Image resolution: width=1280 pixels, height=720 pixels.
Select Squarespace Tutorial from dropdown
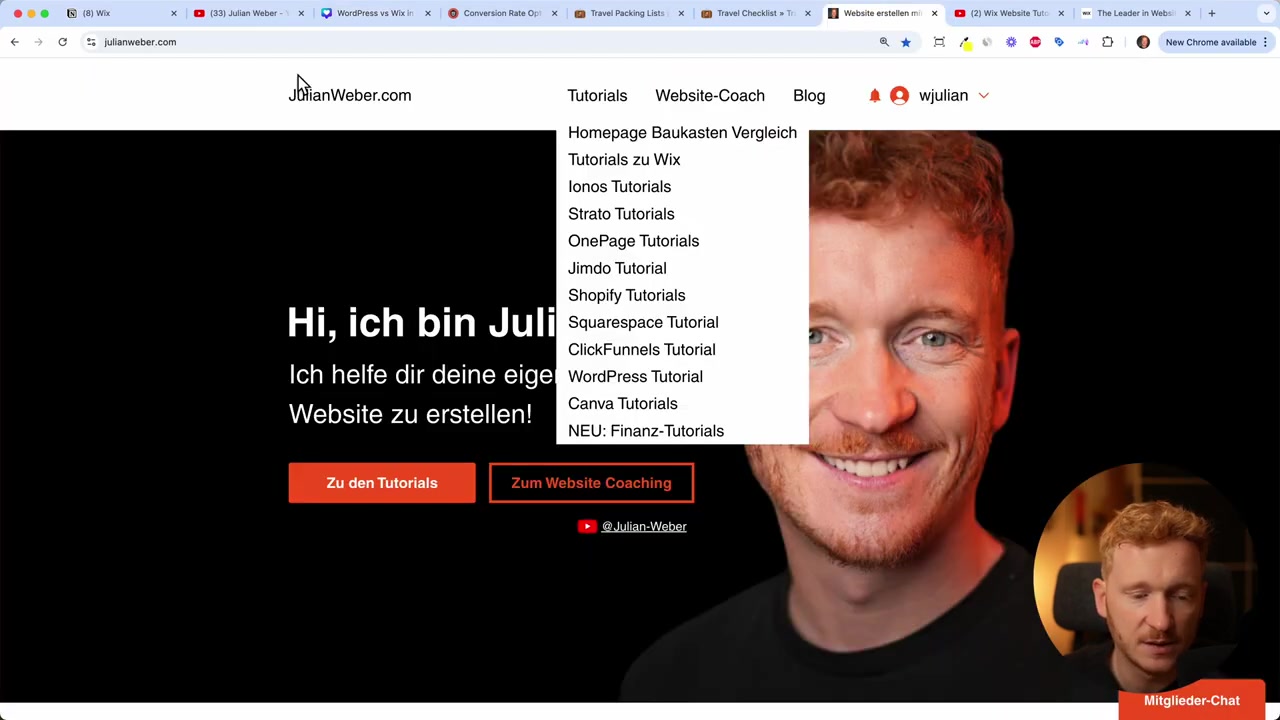point(643,322)
